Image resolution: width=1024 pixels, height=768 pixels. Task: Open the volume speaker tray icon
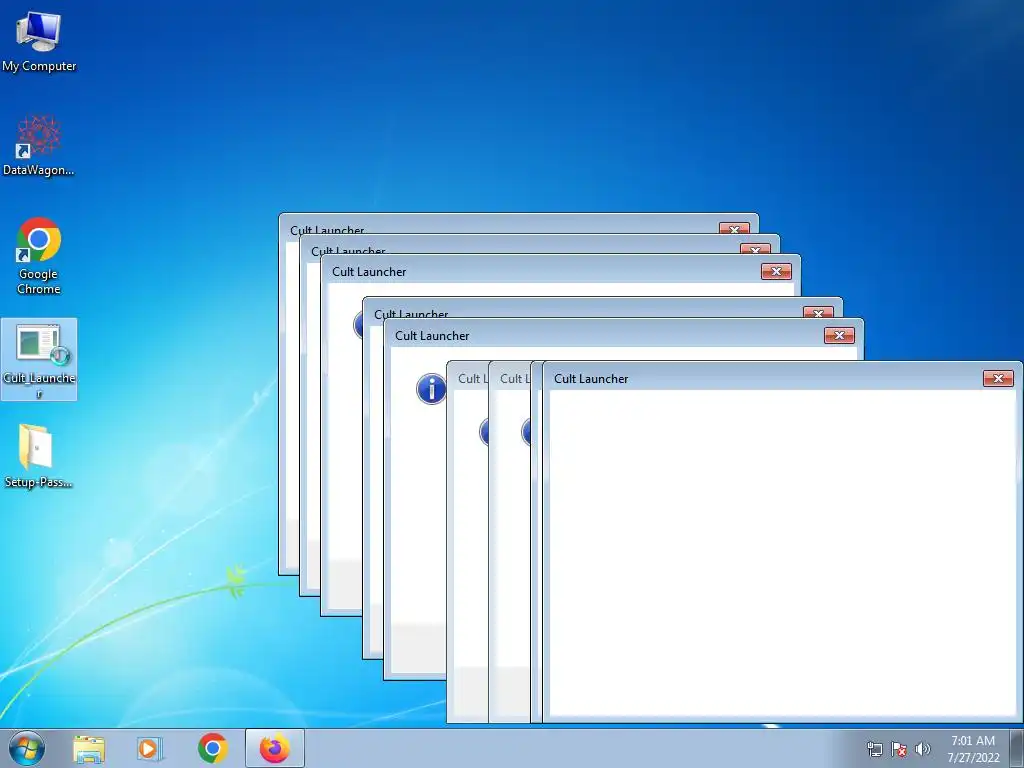(x=922, y=749)
